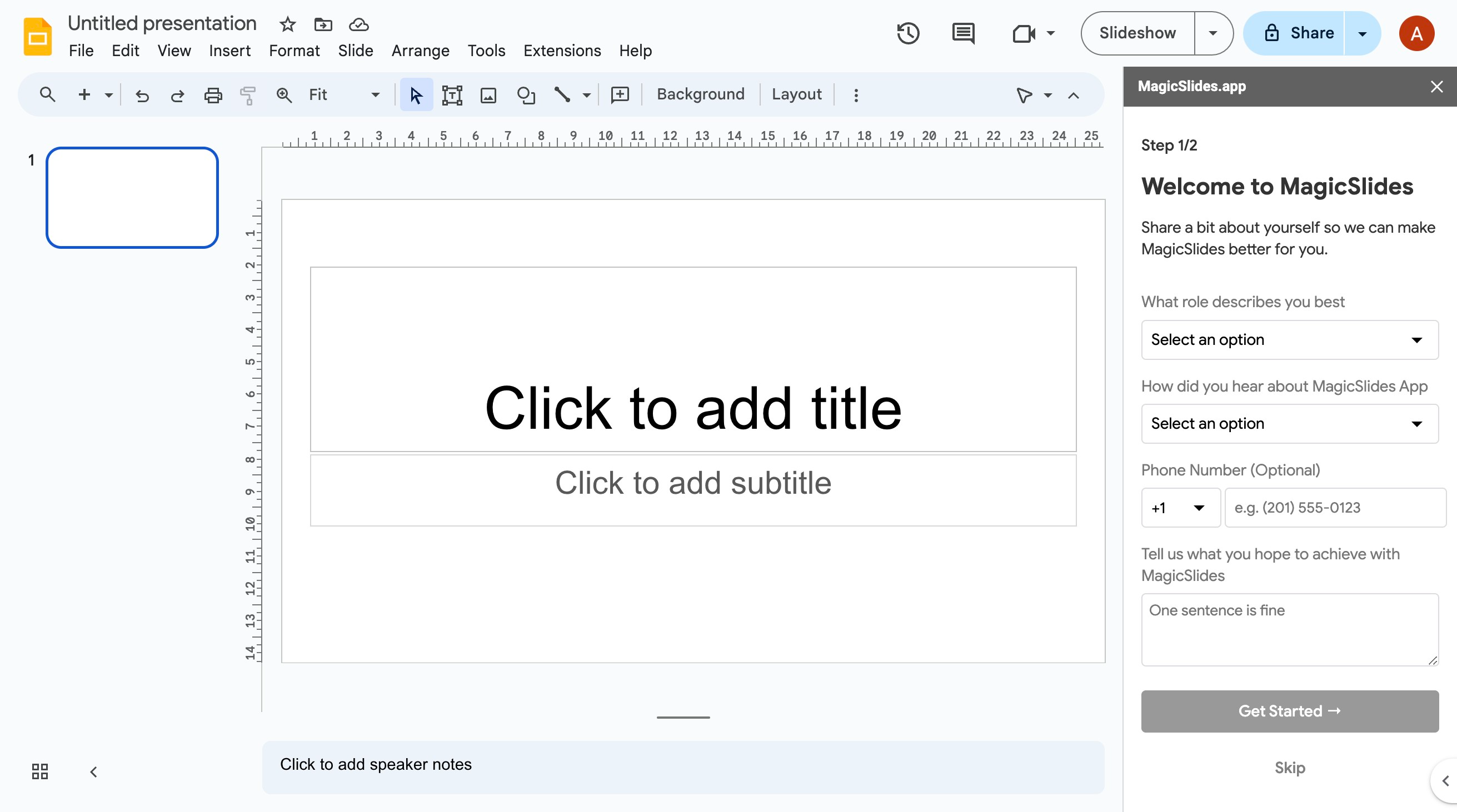1457x812 pixels.
Task: Hide the menus with chevron up
Action: [1073, 95]
